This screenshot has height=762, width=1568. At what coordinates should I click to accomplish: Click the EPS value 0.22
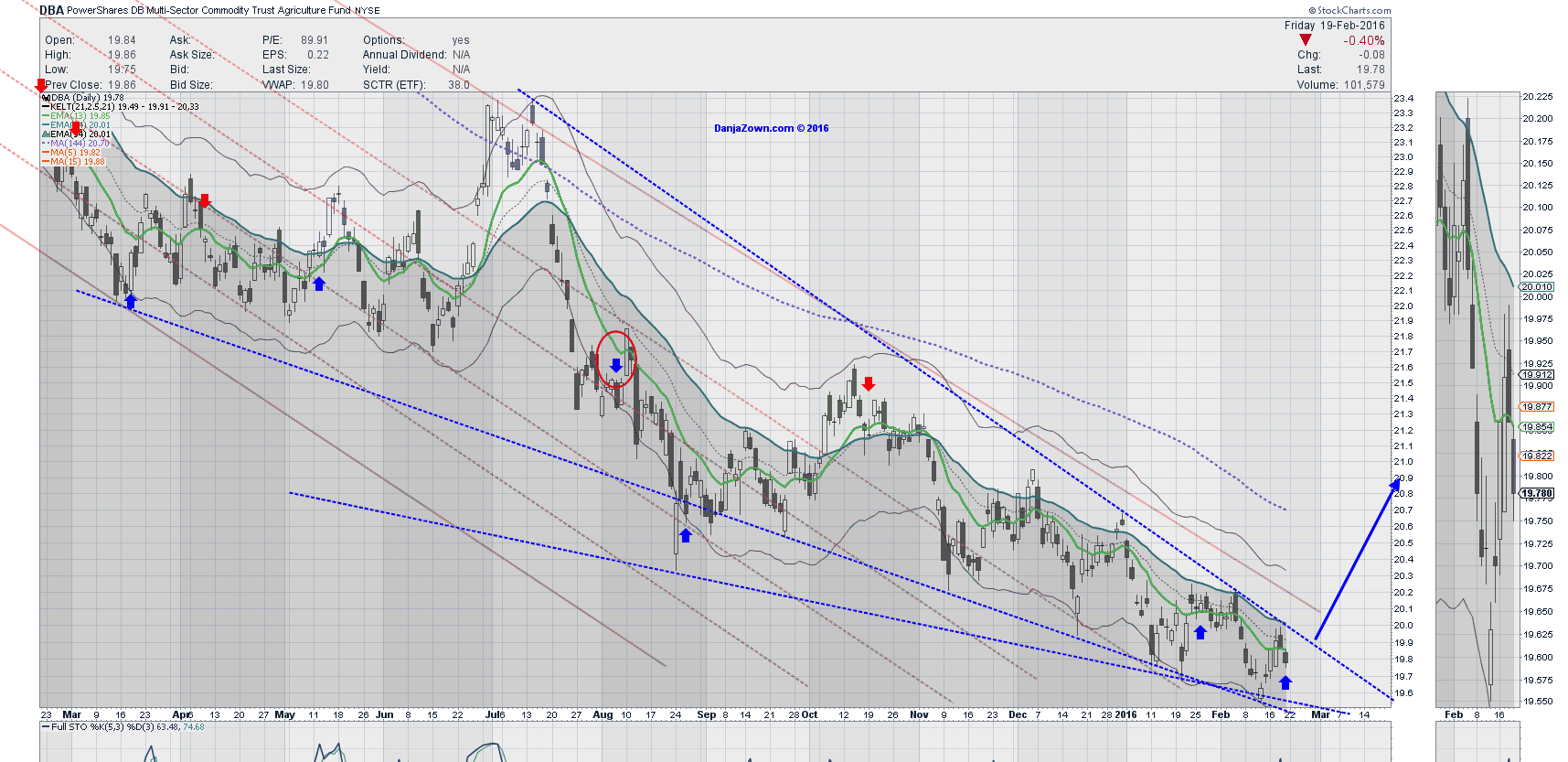click(318, 55)
